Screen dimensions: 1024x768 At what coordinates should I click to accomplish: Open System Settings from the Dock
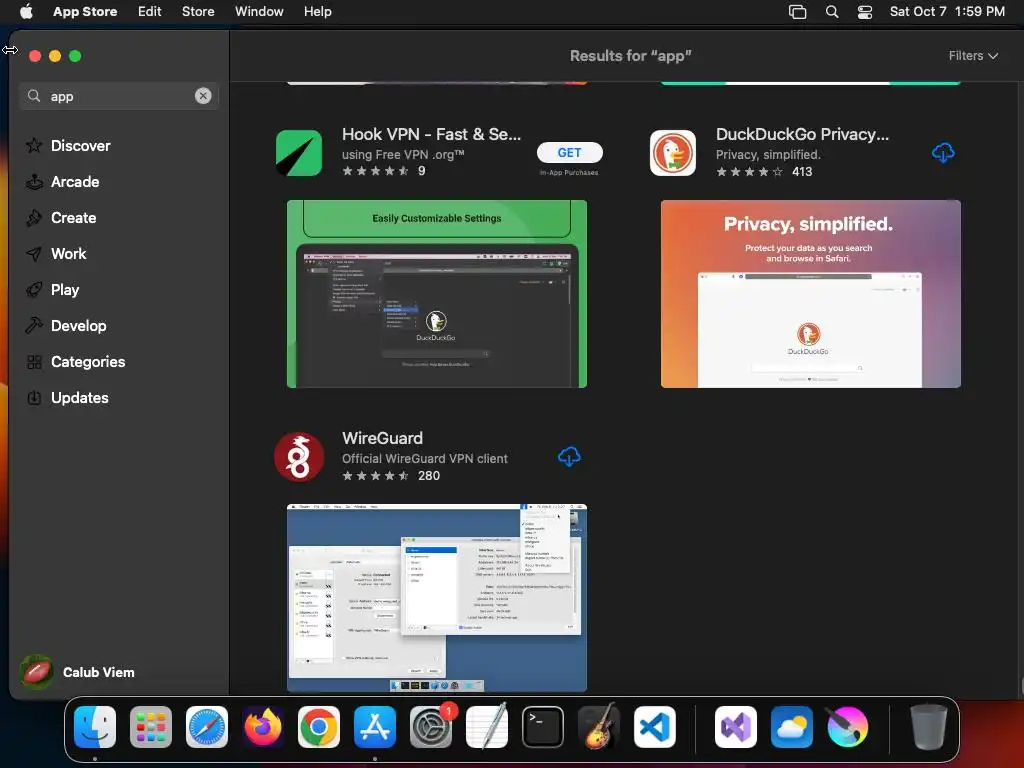point(431,727)
